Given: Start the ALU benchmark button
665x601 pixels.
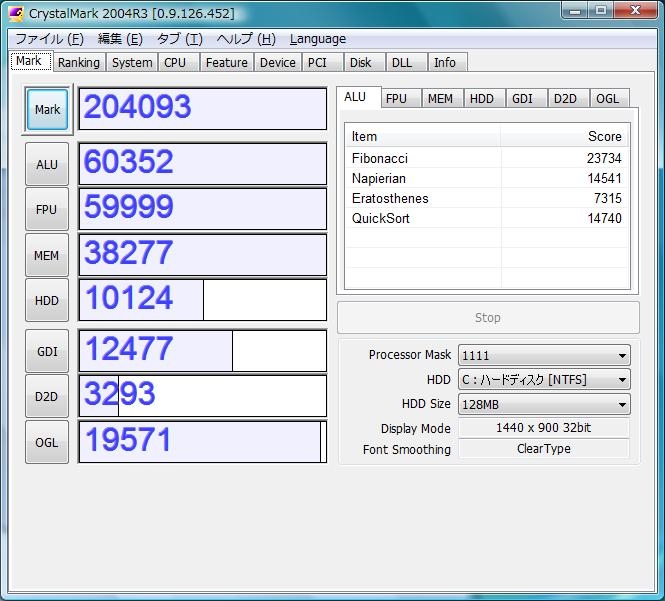Looking at the screenshot, I should coord(47,164).
